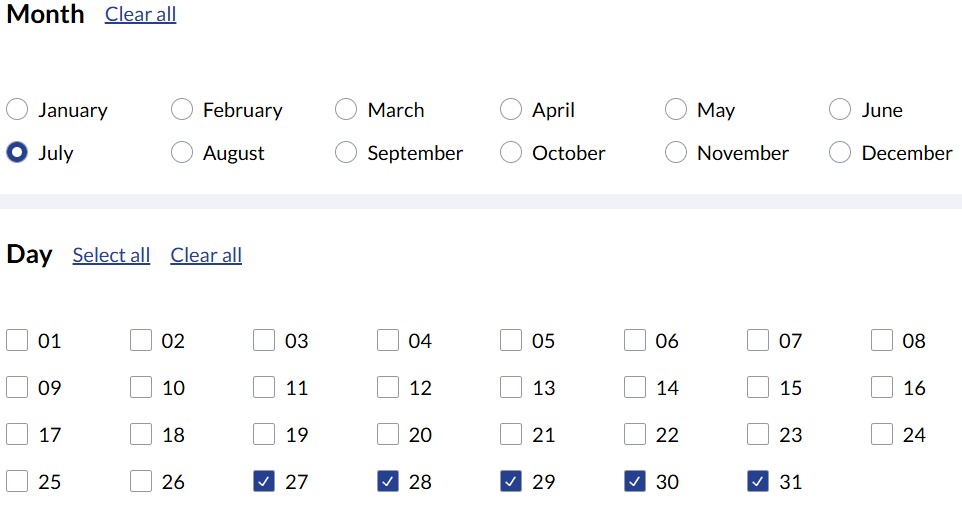Choose March as the month

point(346,110)
